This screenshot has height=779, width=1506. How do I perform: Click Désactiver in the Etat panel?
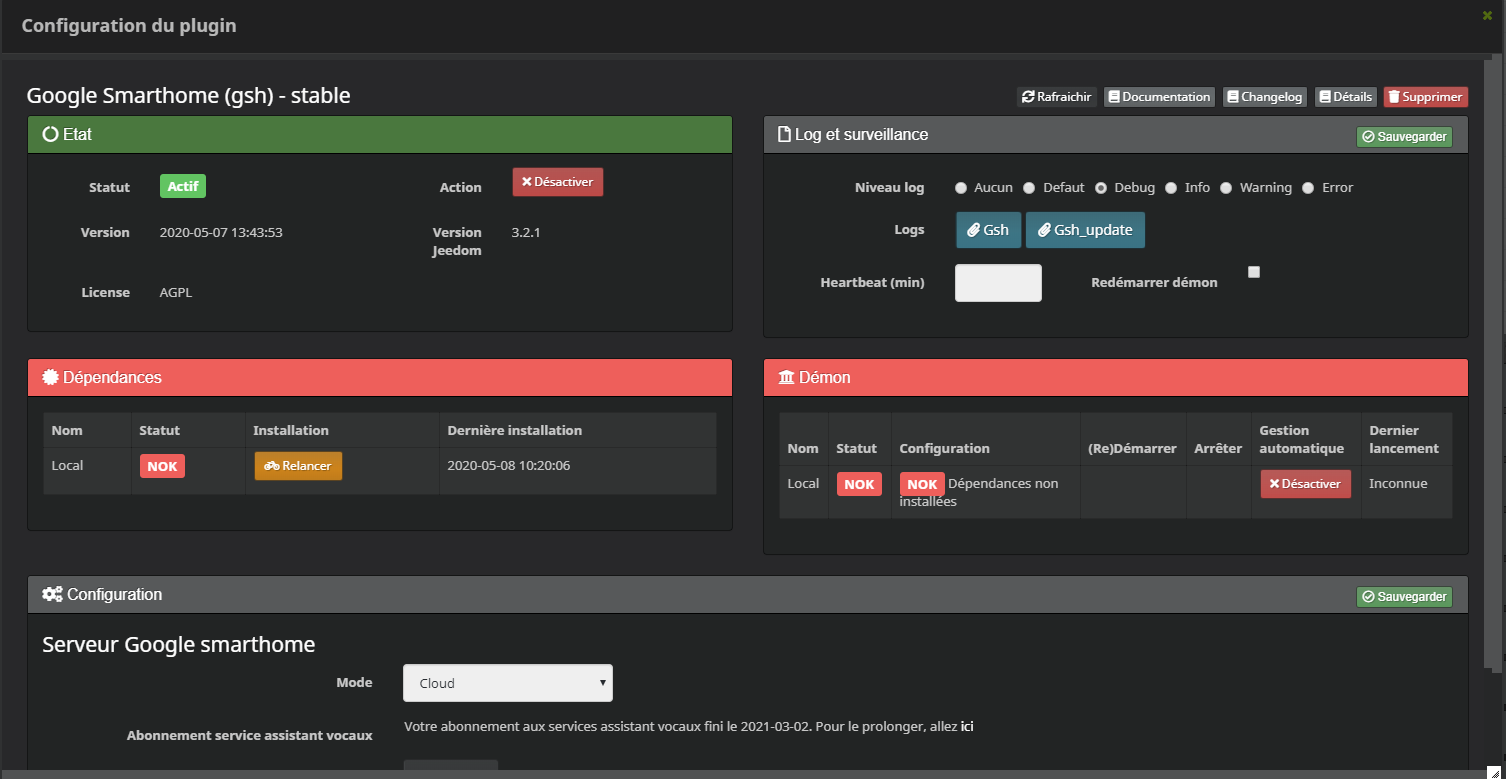click(558, 182)
